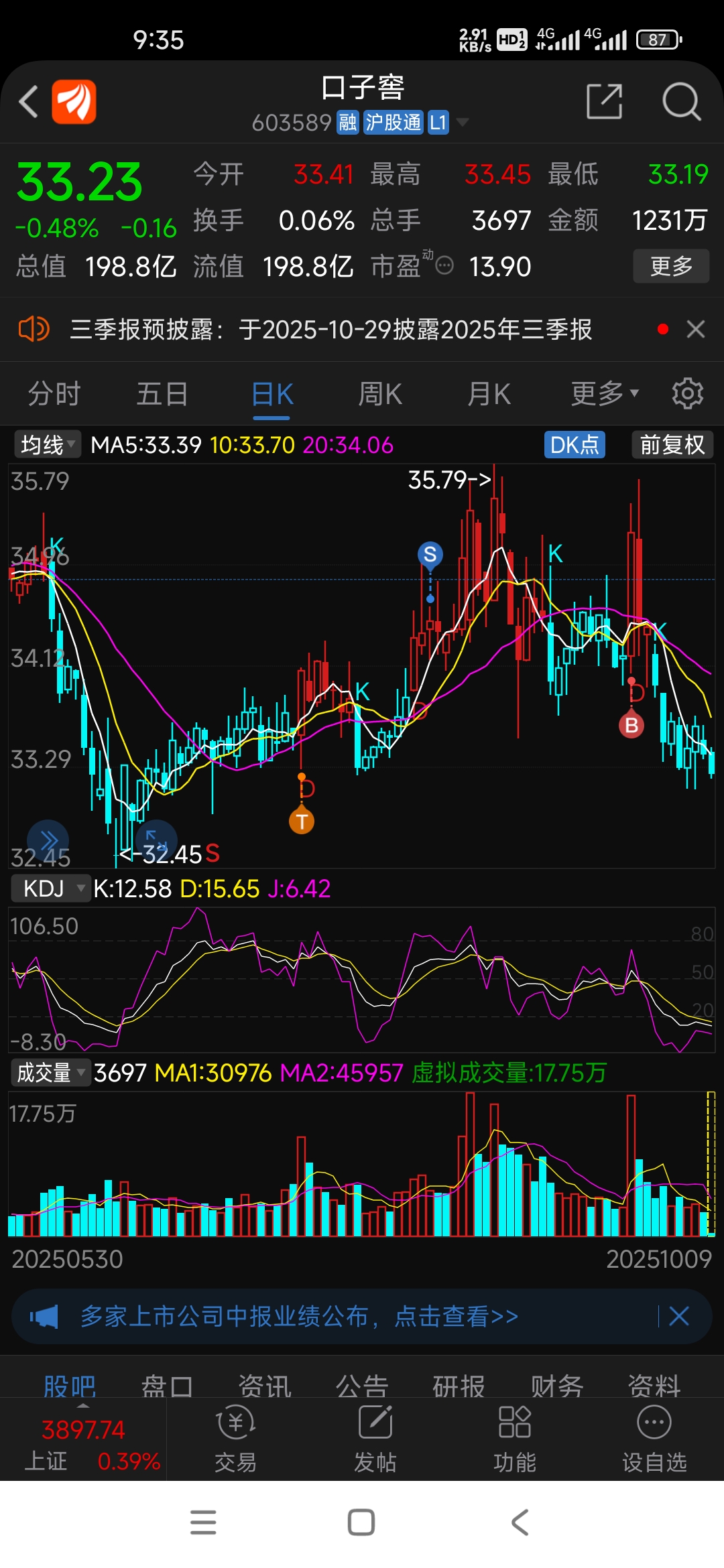
Task: Open the 资讯 bottom tab
Action: tap(265, 1386)
